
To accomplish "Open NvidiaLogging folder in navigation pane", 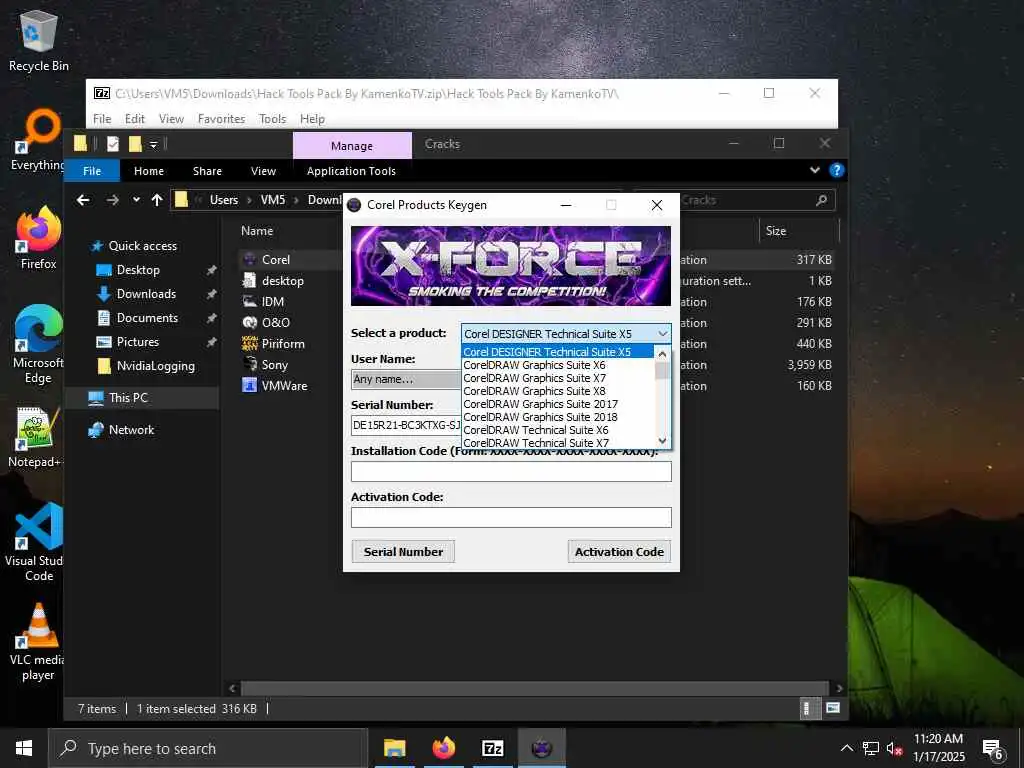I will [x=155, y=366].
